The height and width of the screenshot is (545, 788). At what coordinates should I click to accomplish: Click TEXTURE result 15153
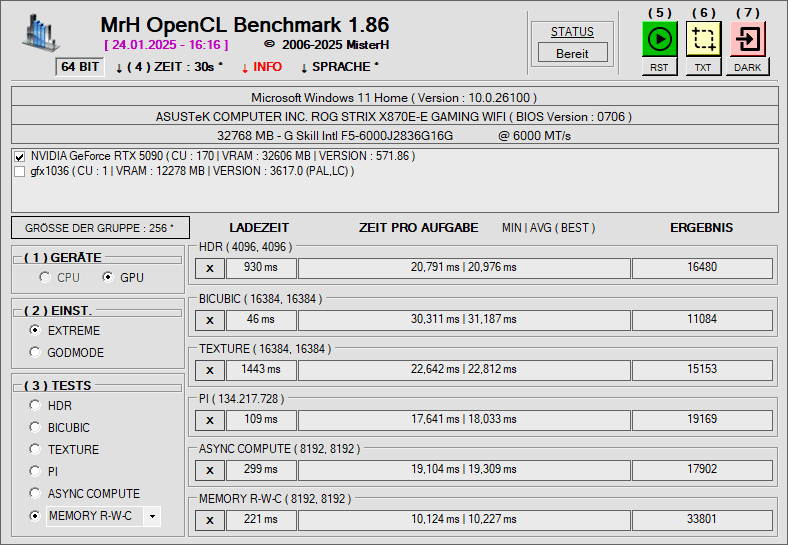[702, 370]
